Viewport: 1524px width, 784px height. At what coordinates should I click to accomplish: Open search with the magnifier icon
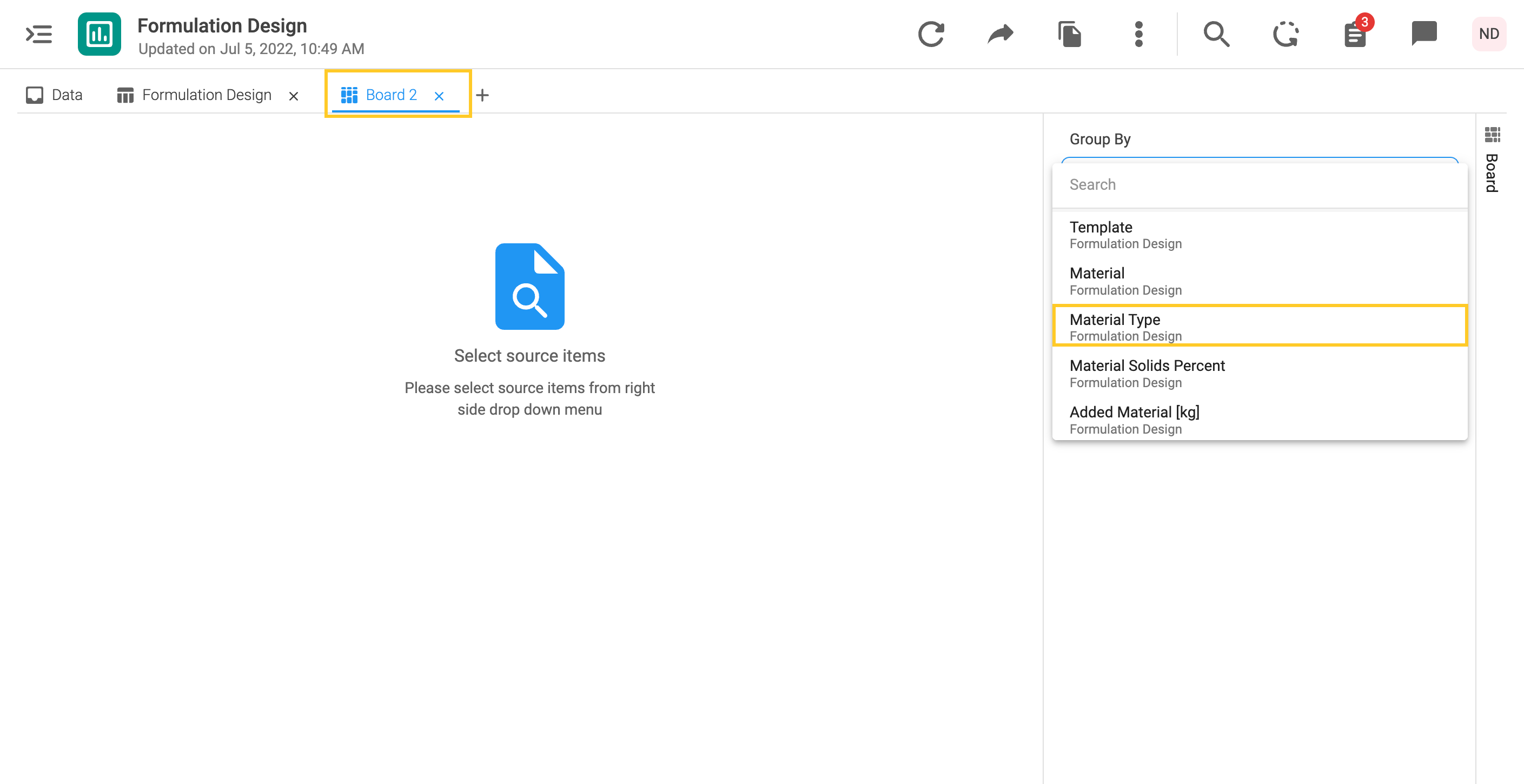pyautogui.click(x=1216, y=34)
